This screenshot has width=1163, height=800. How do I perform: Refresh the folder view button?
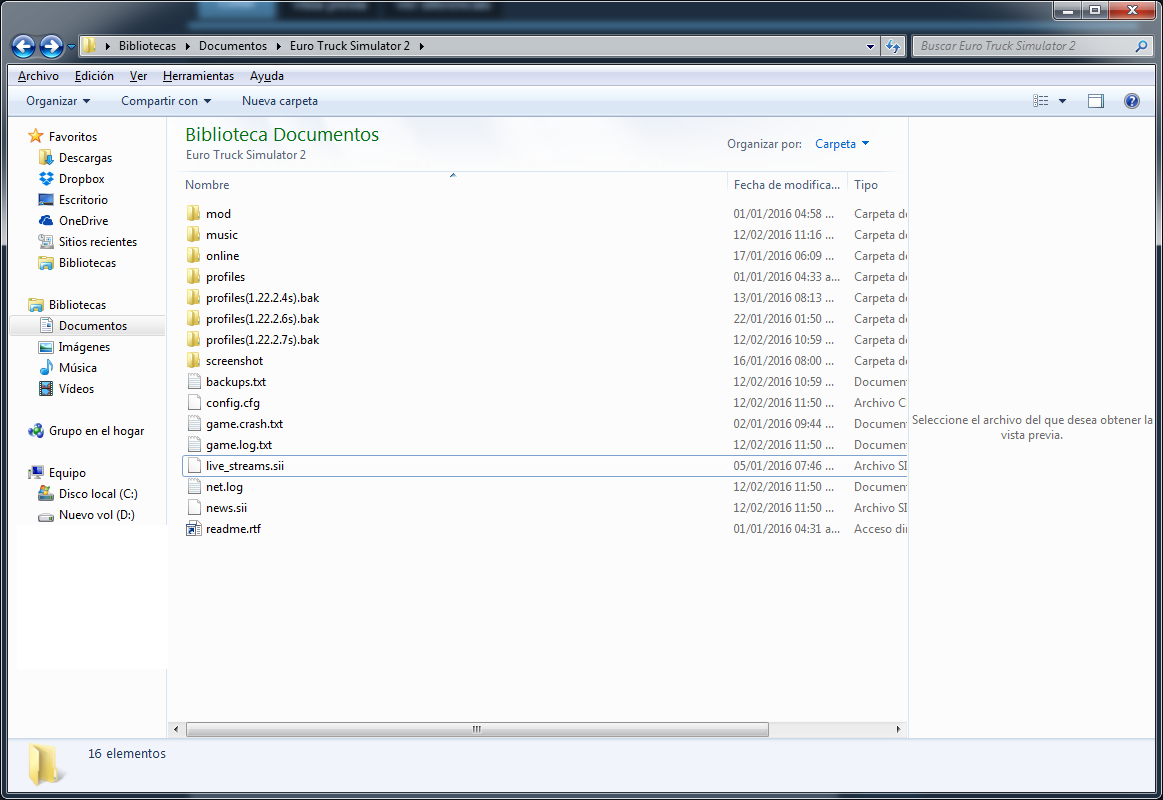pos(893,46)
